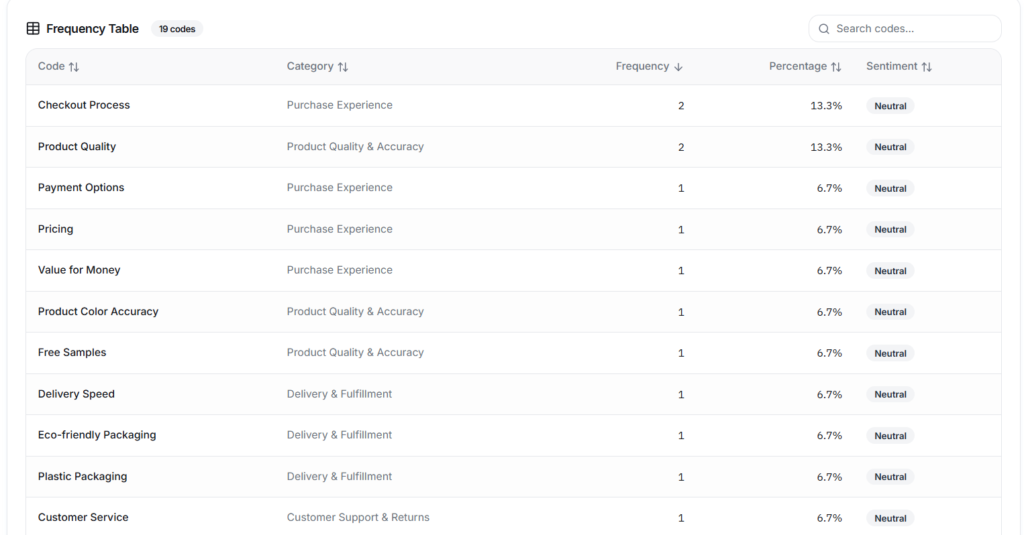This screenshot has width=1024, height=535.
Task: Click the Value for Money code
Action: coord(79,270)
